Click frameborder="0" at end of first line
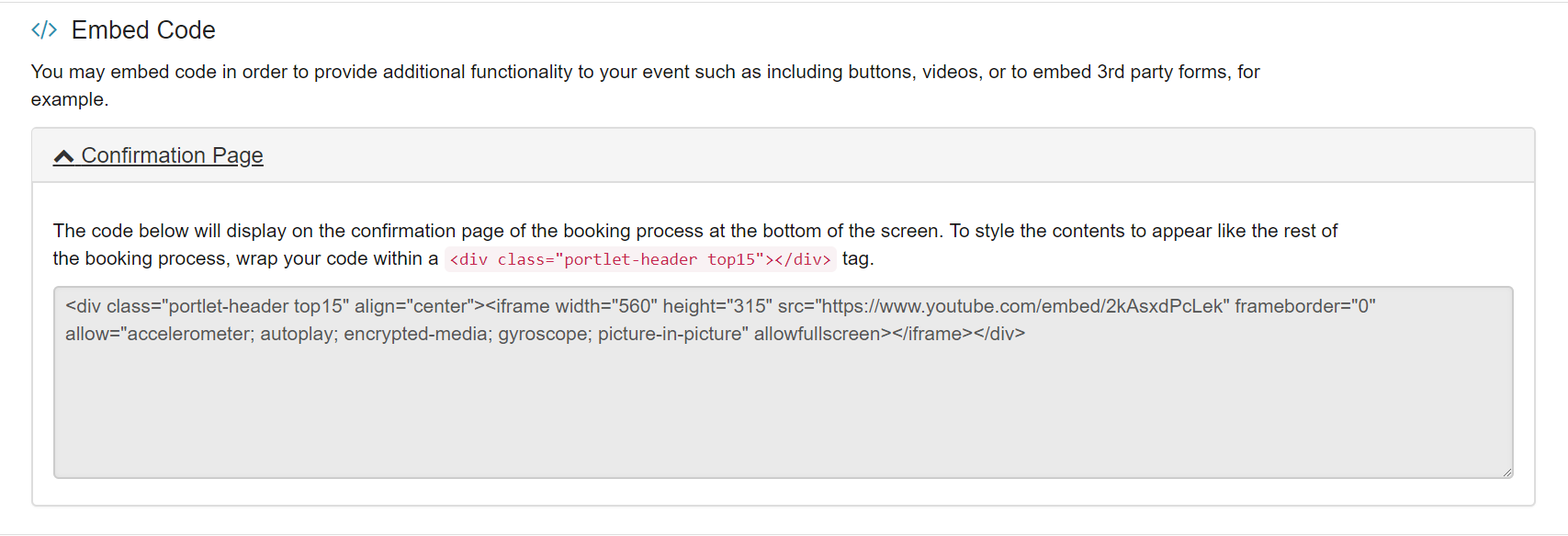Image resolution: width=1568 pixels, height=536 pixels. [x=1304, y=306]
